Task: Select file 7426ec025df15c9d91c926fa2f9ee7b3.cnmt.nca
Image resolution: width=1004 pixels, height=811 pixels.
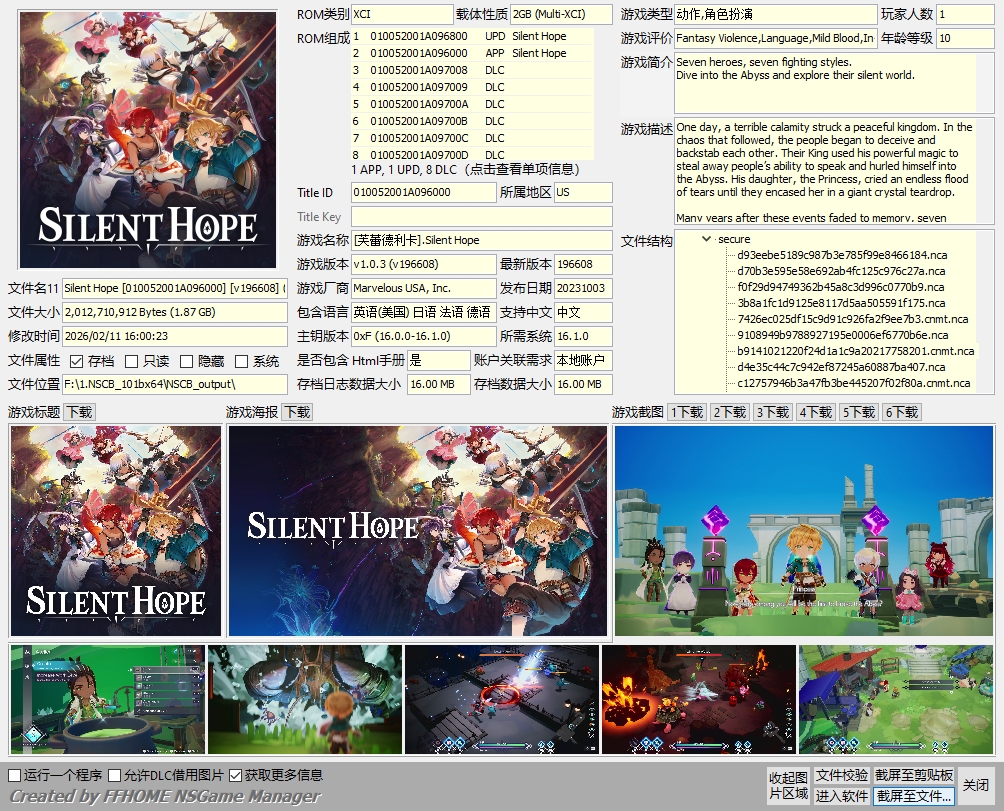Action: pyautogui.click(x=852, y=319)
